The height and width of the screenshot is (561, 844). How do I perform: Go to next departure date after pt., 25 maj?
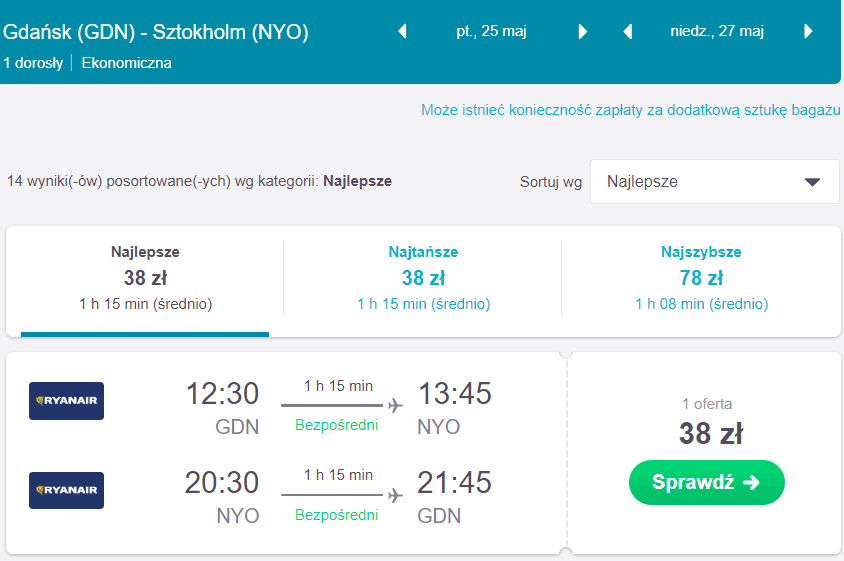pyautogui.click(x=582, y=31)
